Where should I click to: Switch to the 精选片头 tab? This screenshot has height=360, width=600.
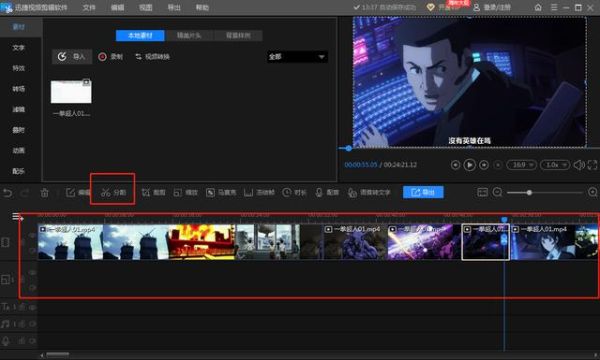coord(189,36)
